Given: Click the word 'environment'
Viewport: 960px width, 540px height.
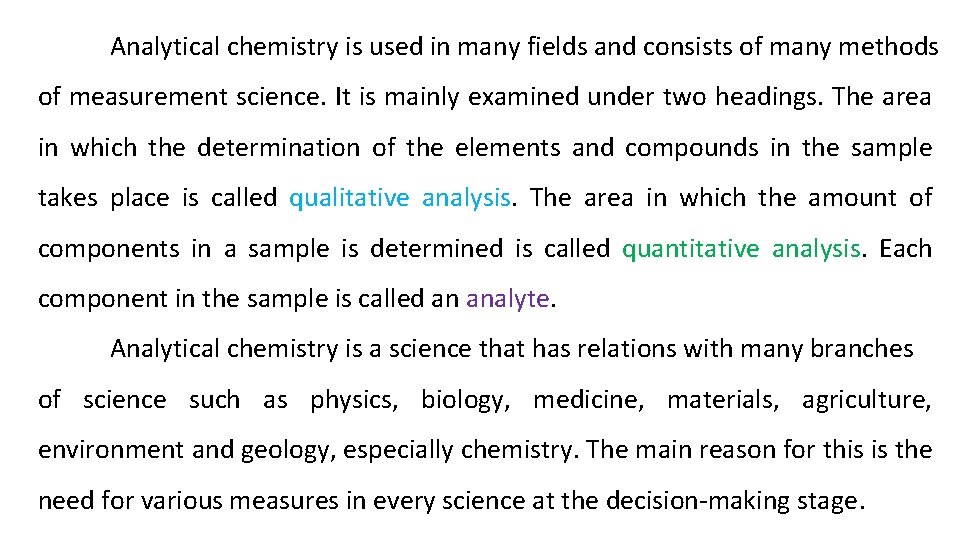Looking at the screenshot, I should (x=112, y=450).
